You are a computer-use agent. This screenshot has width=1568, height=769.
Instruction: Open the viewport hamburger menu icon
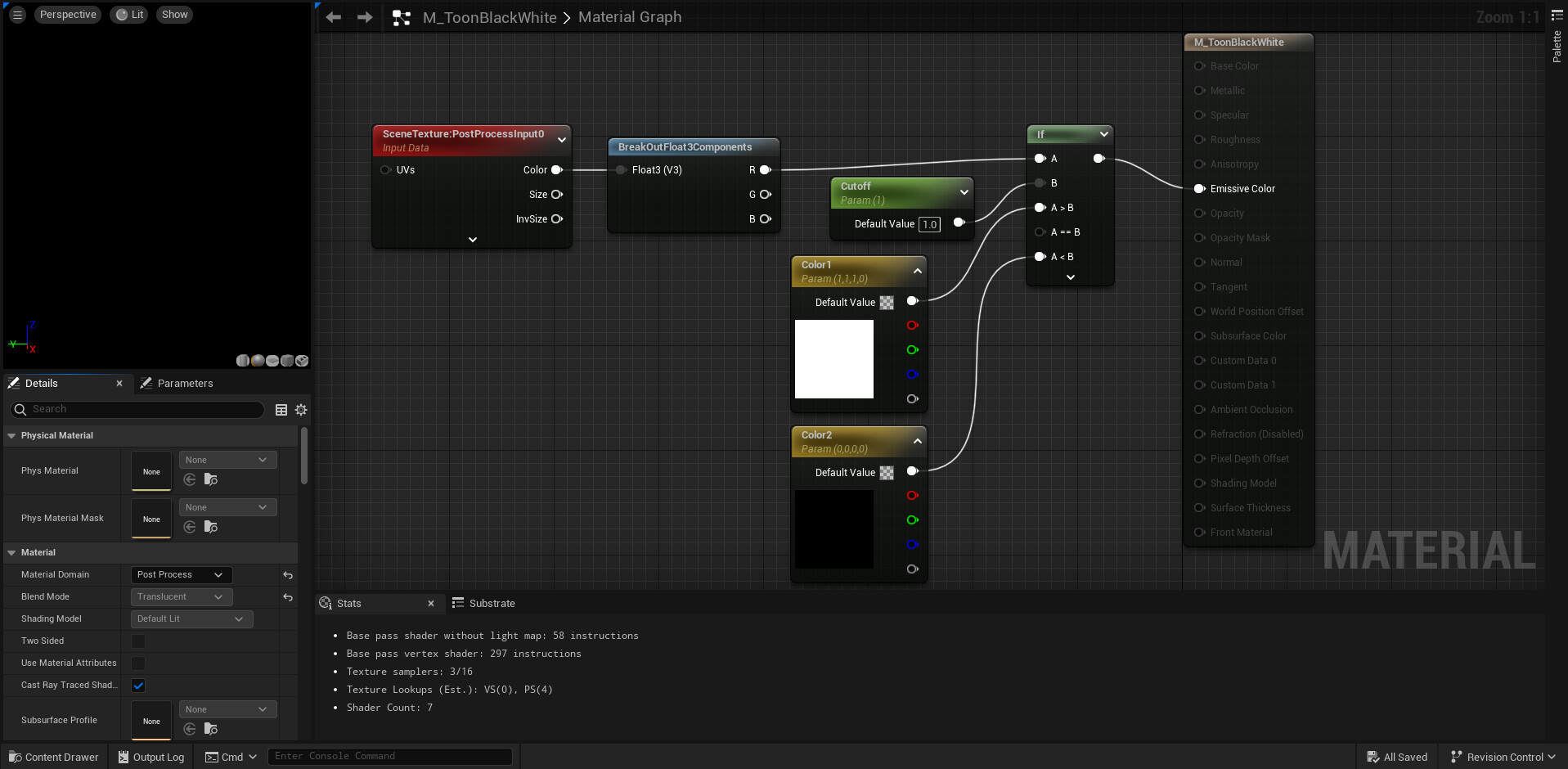(16, 14)
